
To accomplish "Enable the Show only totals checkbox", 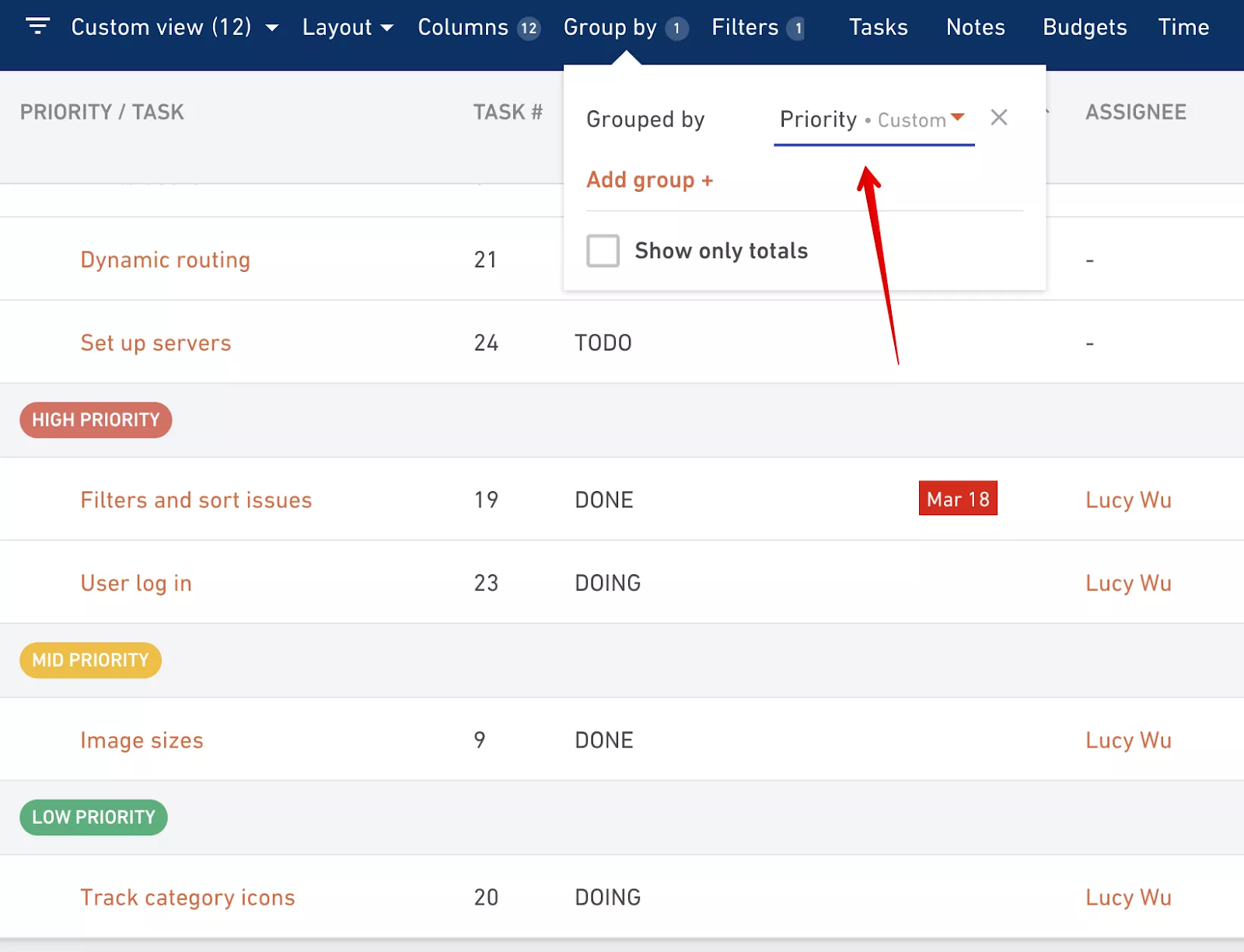I will (x=603, y=250).
